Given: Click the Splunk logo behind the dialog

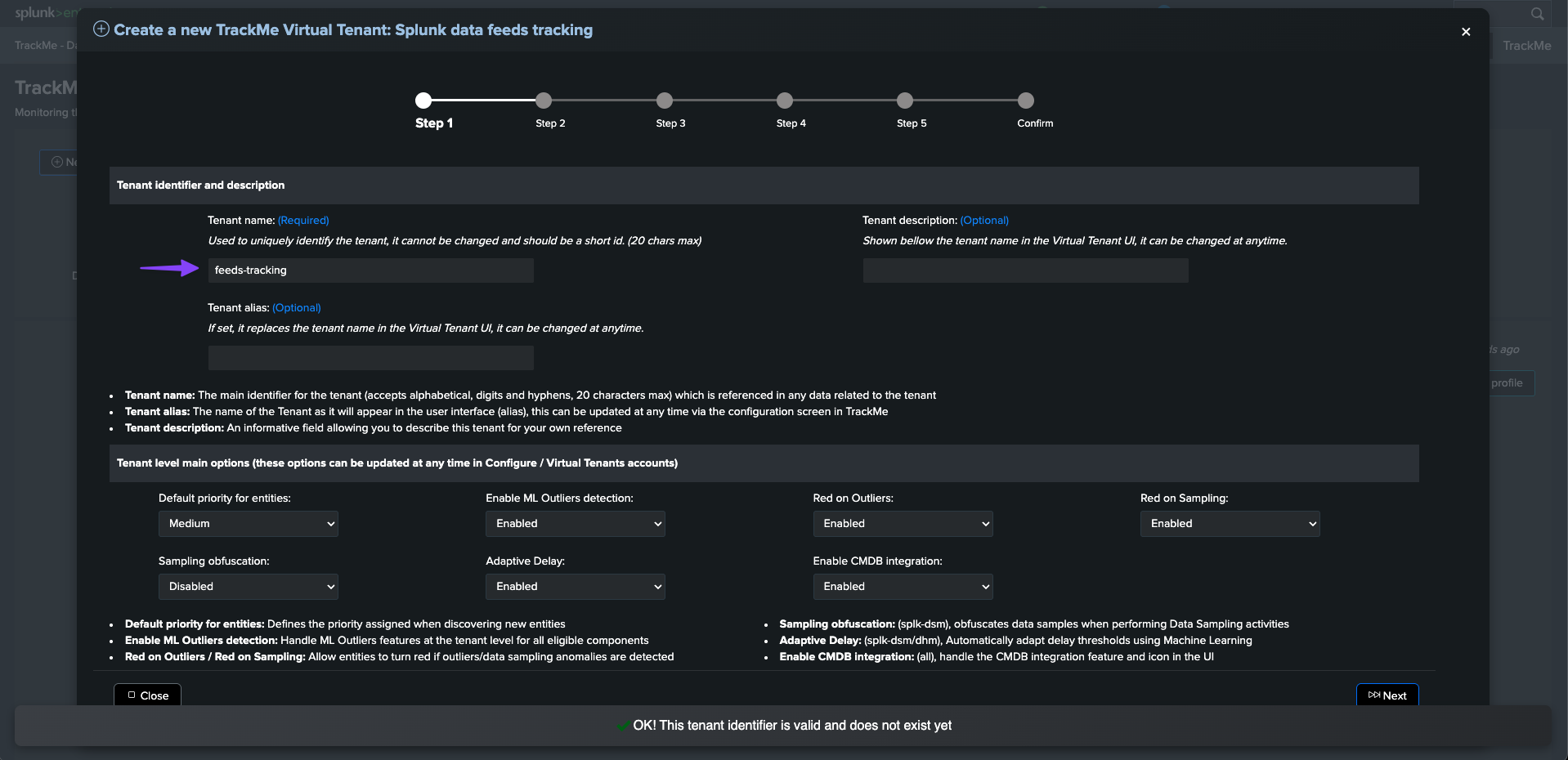Looking at the screenshot, I should point(45,12).
